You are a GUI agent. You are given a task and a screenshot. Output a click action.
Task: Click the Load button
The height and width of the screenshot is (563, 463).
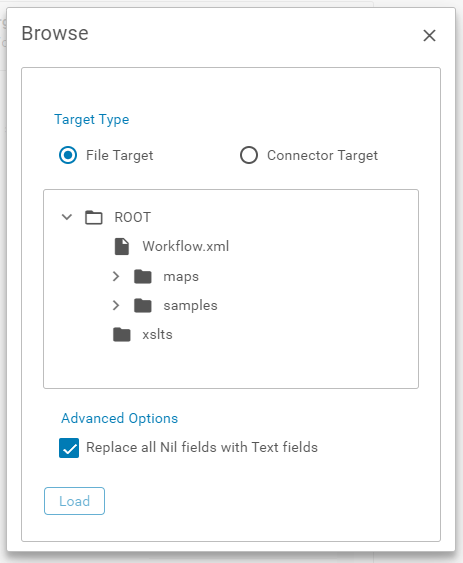[x=74, y=501]
